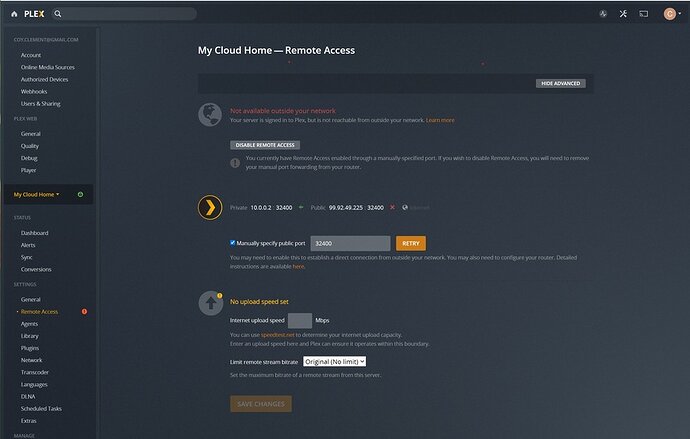Image resolution: width=690 pixels, height=439 pixels.
Task: Open the Conversions page
Action: tap(36, 269)
